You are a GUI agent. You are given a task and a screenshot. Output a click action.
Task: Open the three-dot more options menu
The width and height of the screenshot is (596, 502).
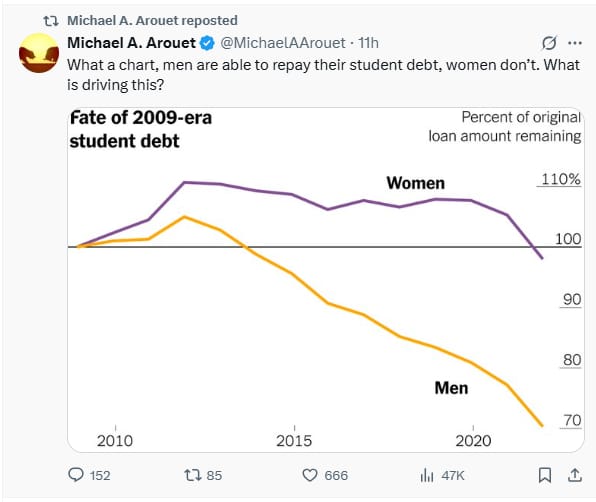575,43
